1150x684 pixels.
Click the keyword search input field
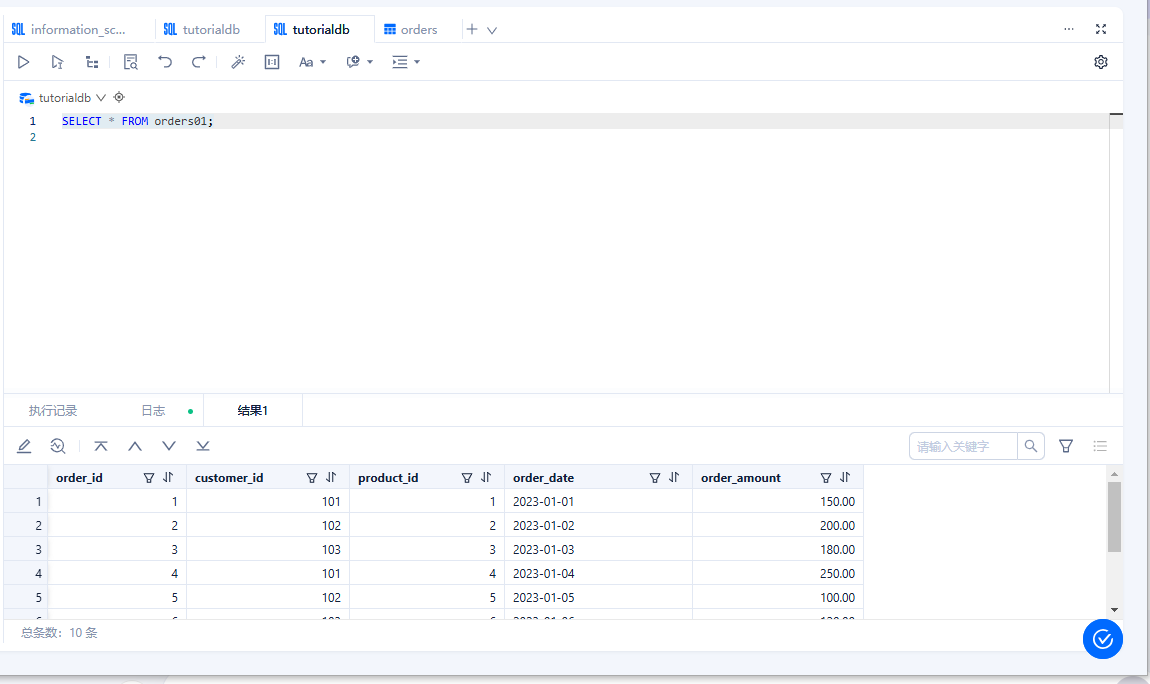(963, 446)
